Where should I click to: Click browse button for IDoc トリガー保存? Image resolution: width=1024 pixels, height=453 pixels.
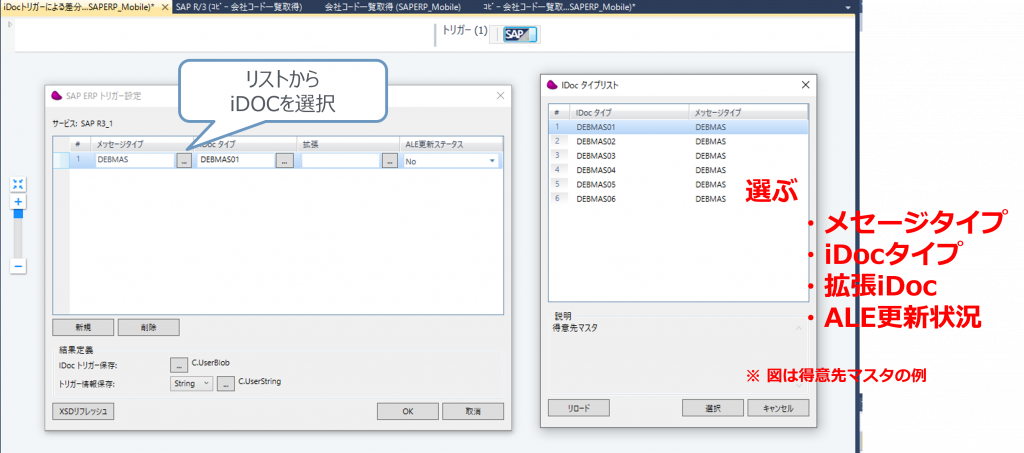[179, 364]
